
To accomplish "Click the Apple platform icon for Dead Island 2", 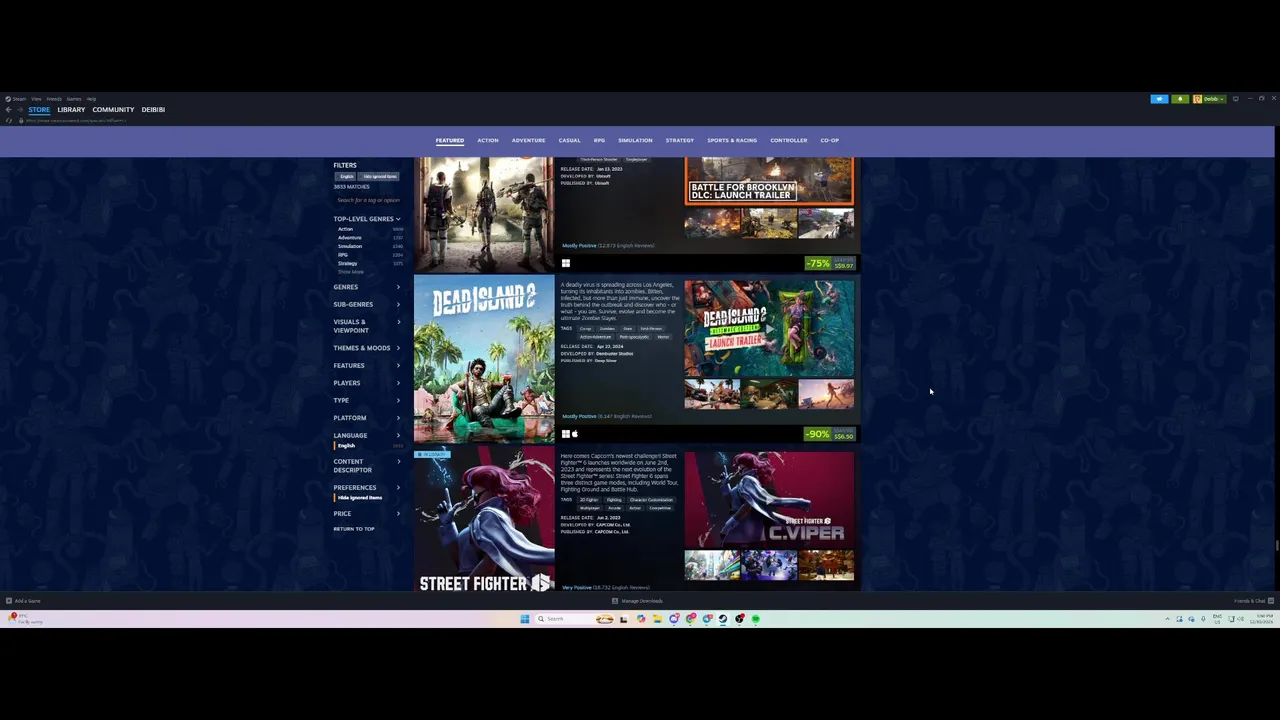I will click(x=575, y=434).
